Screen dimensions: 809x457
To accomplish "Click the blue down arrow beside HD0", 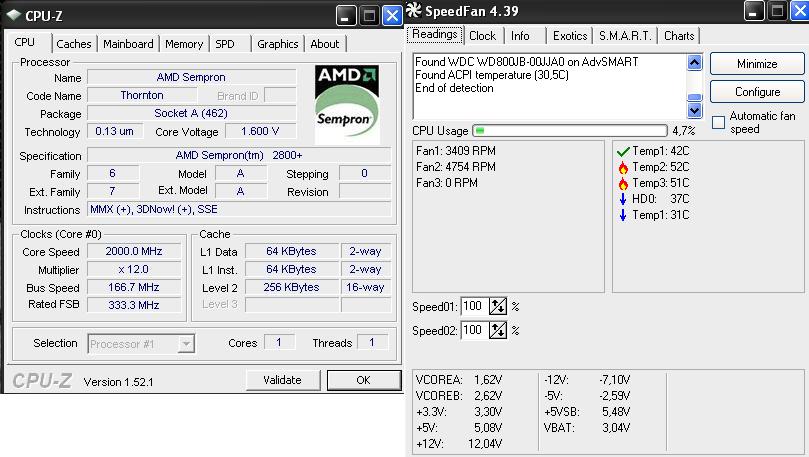I will click(x=623, y=199).
